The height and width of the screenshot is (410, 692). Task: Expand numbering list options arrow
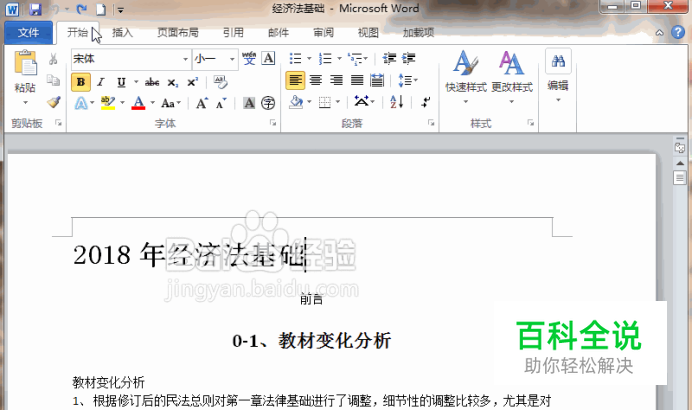pos(339,59)
